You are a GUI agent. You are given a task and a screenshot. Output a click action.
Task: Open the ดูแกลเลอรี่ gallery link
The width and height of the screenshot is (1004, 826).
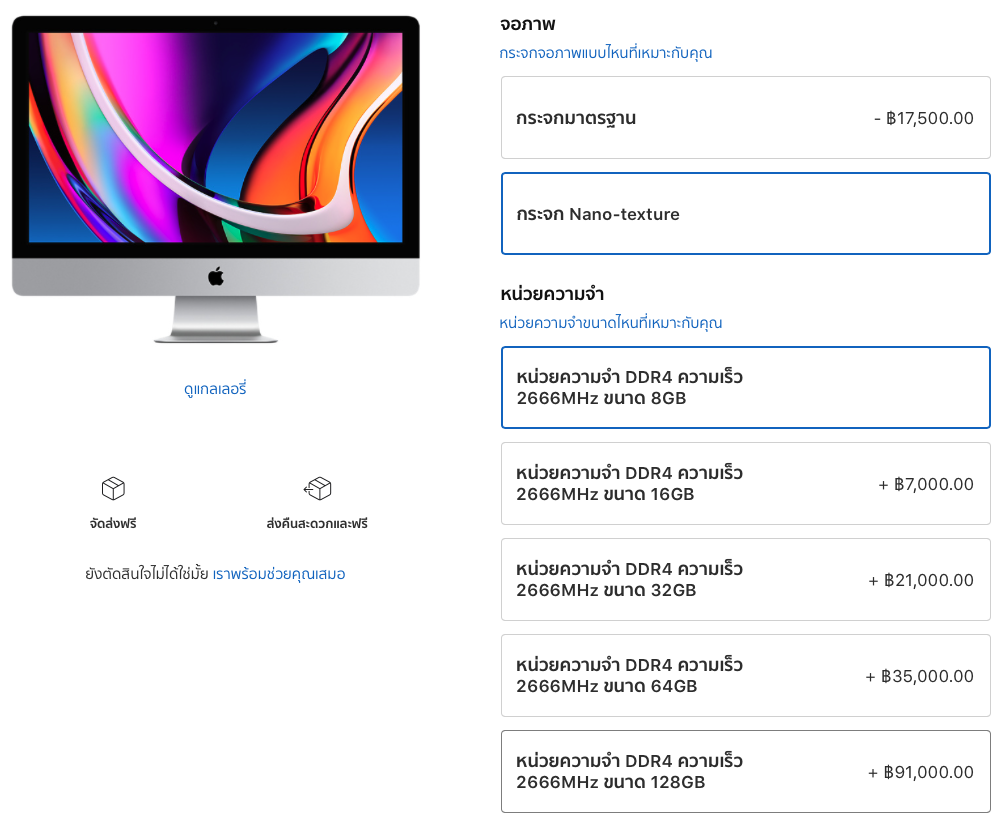[215, 389]
